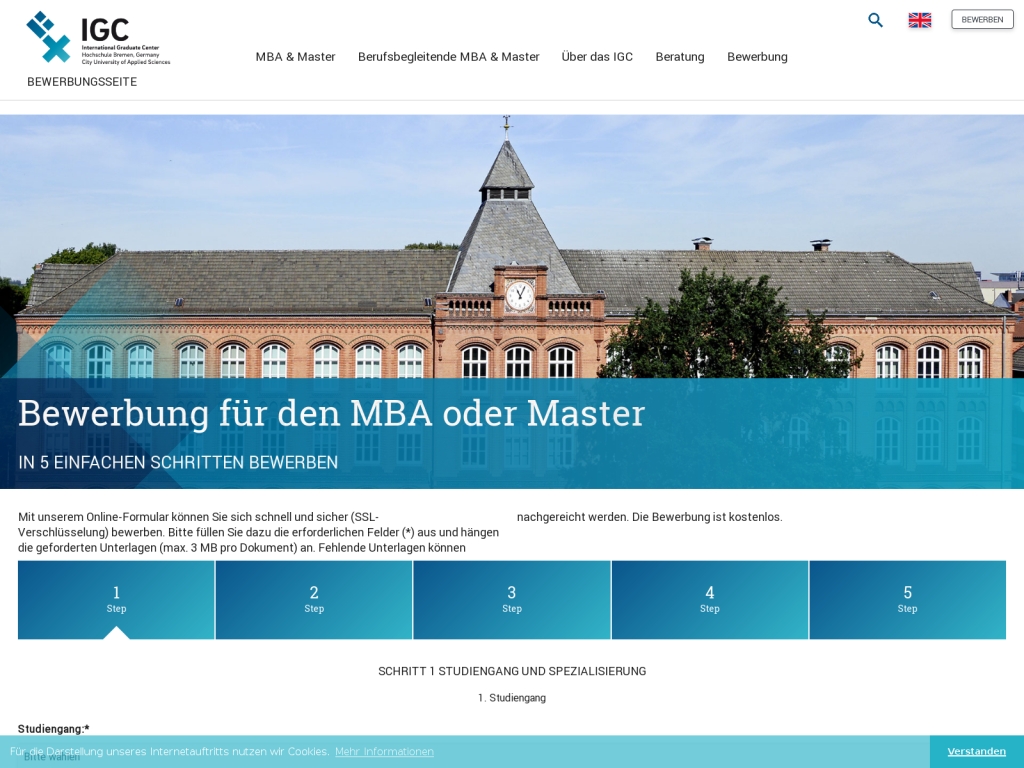Switch to Step 3 tab
Screen dimensions: 1024x768
coord(512,599)
